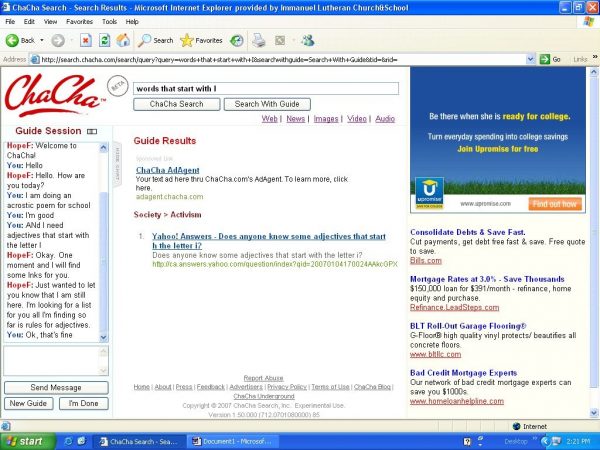Go to the Home page icon

tap(123, 40)
